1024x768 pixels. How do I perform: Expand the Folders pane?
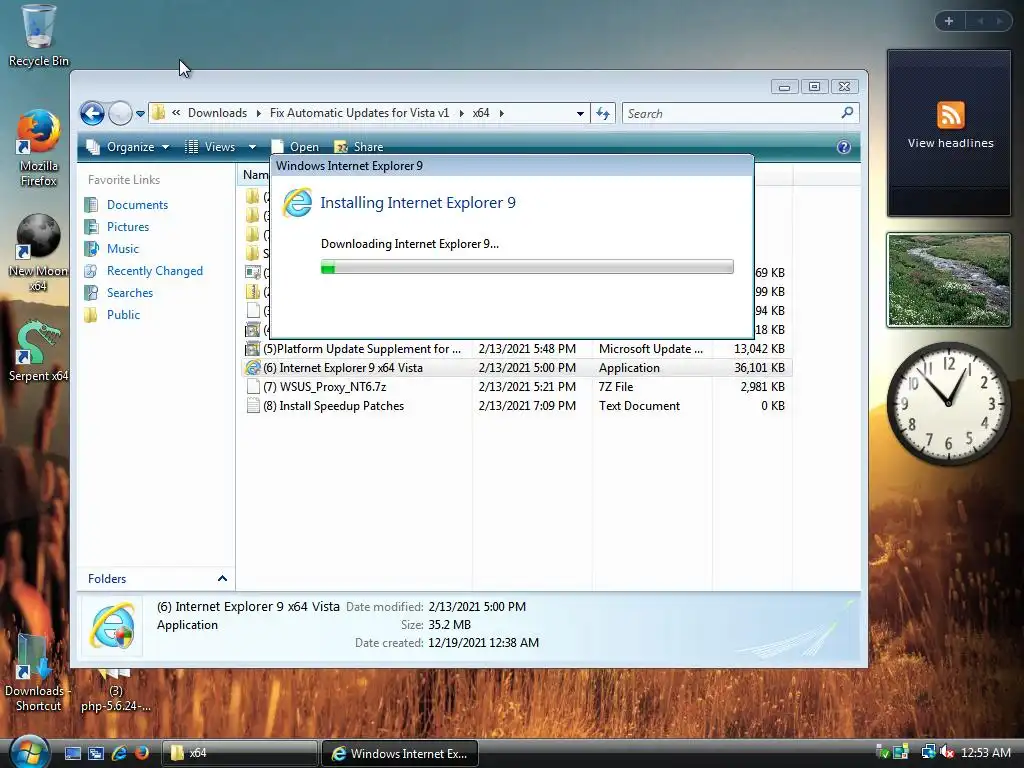coord(222,579)
